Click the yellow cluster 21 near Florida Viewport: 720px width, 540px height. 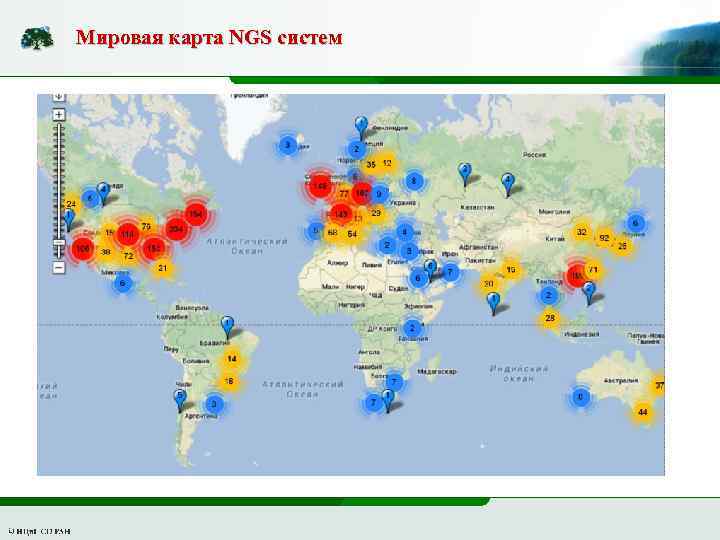[163, 268]
